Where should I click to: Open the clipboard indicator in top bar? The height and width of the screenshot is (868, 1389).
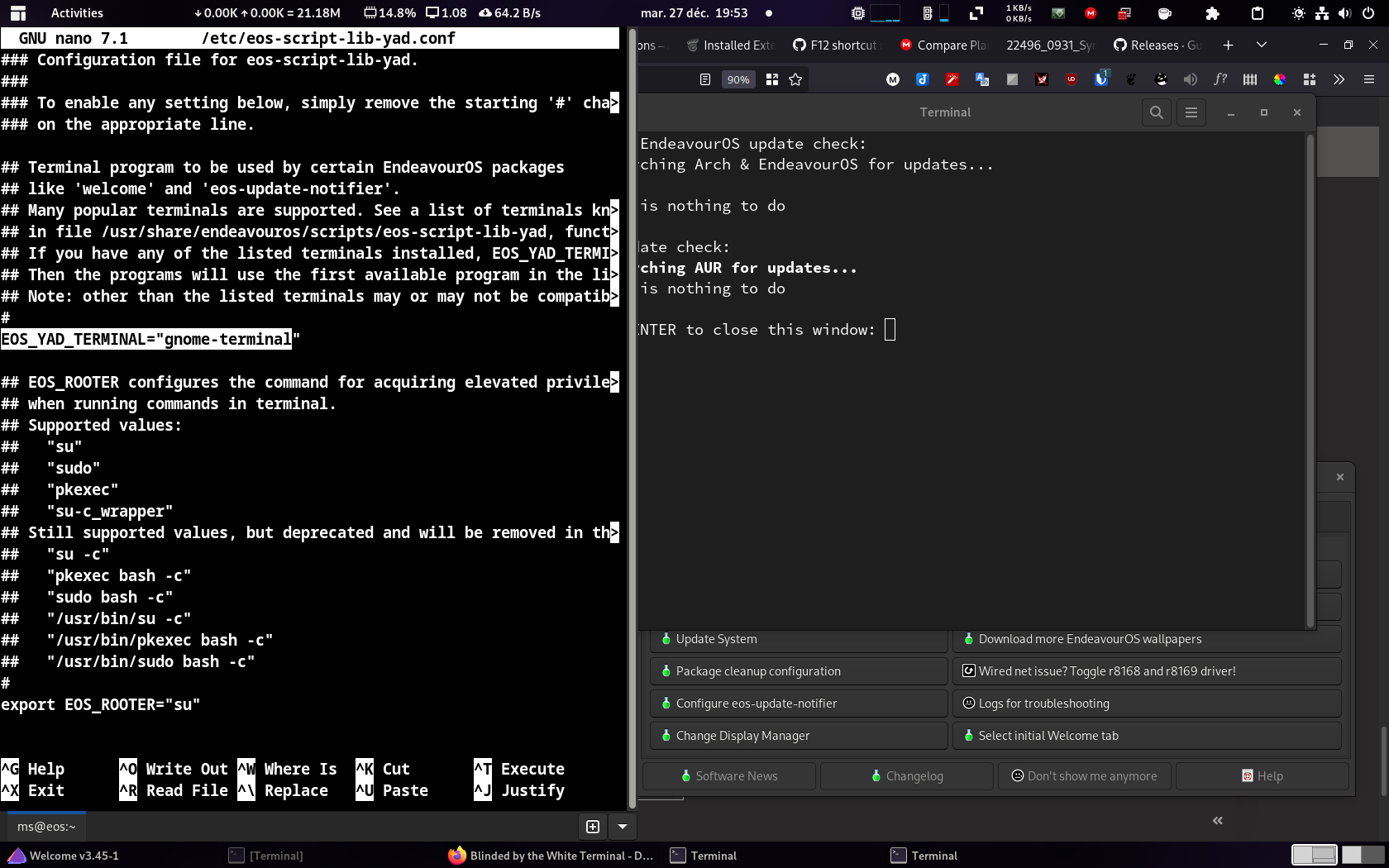click(1258, 13)
